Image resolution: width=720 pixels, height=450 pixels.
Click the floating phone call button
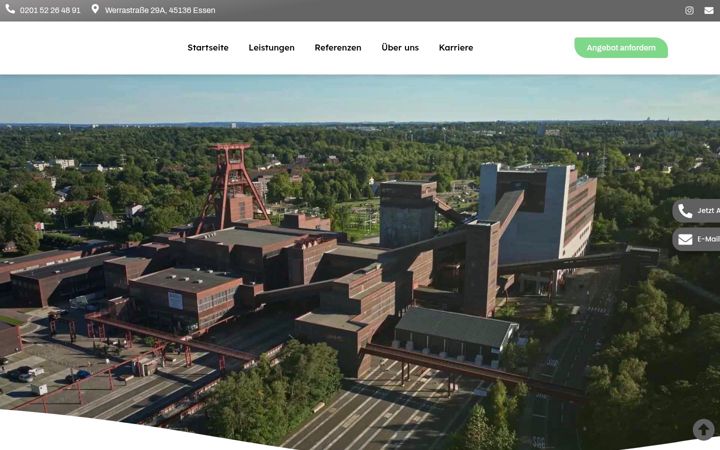696,211
